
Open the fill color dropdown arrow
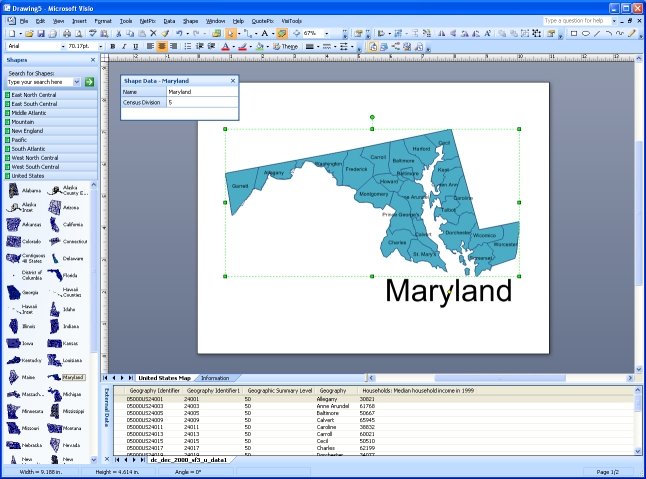pyautogui.click(x=267, y=47)
